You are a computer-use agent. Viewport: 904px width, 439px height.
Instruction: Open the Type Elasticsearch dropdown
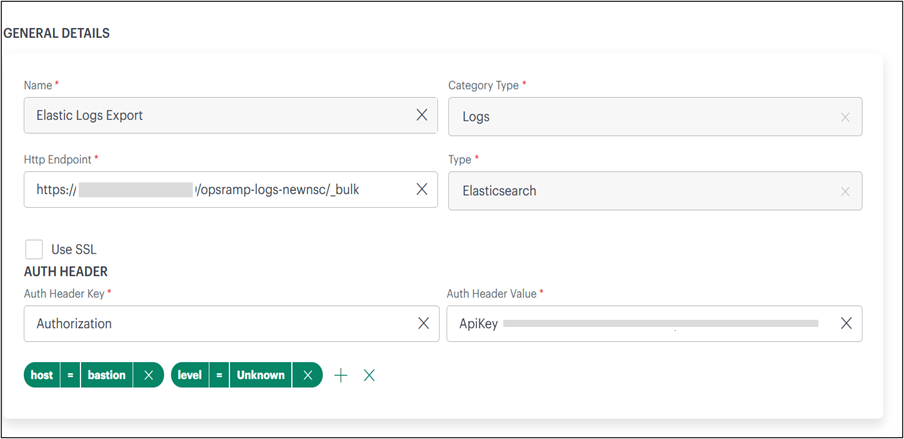point(640,190)
